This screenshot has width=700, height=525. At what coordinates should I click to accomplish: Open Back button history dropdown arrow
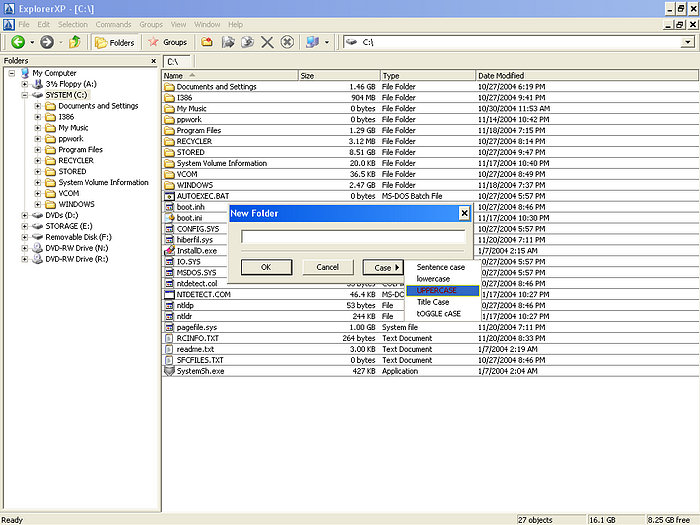[32, 43]
